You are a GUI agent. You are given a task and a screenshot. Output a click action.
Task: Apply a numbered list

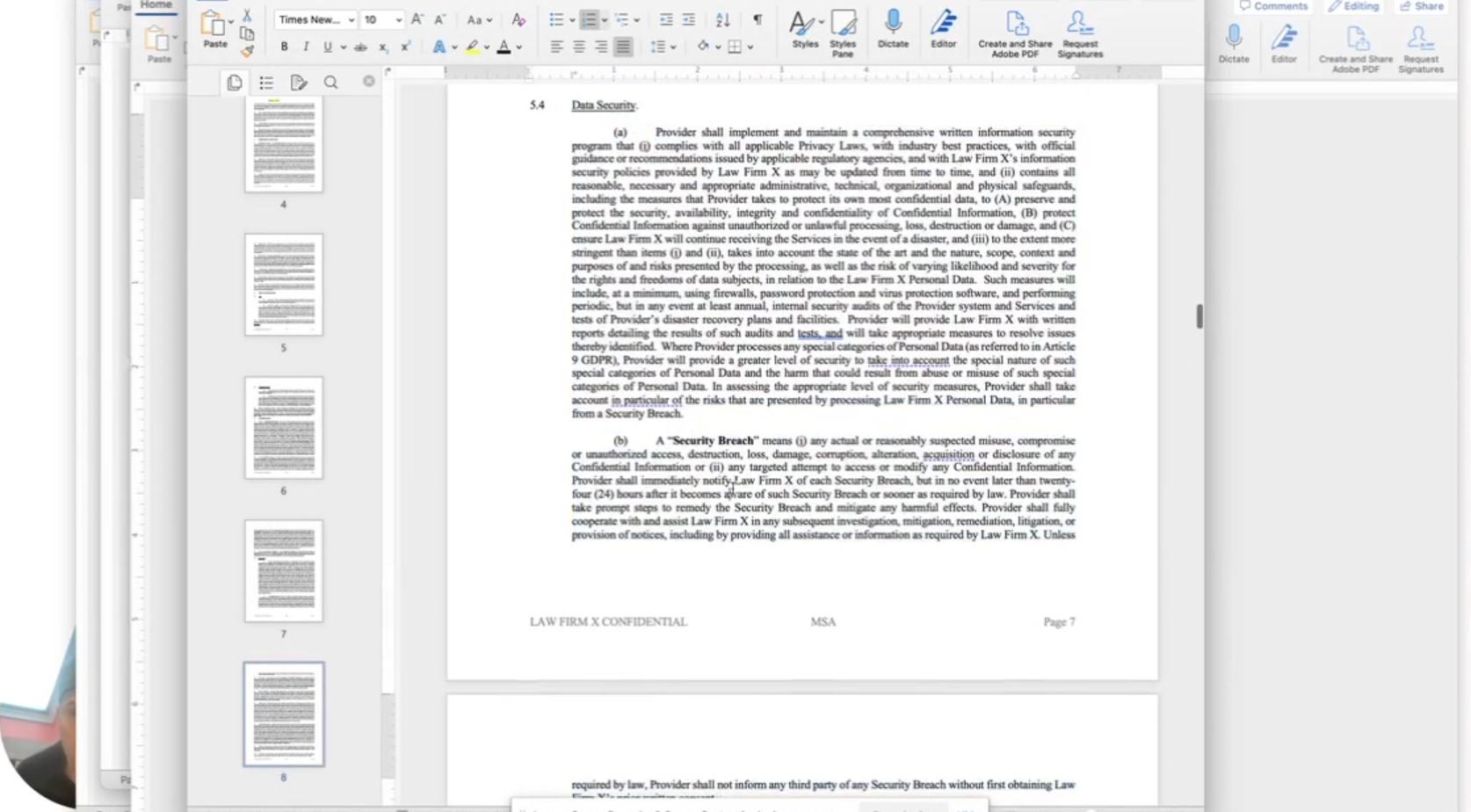click(x=590, y=19)
